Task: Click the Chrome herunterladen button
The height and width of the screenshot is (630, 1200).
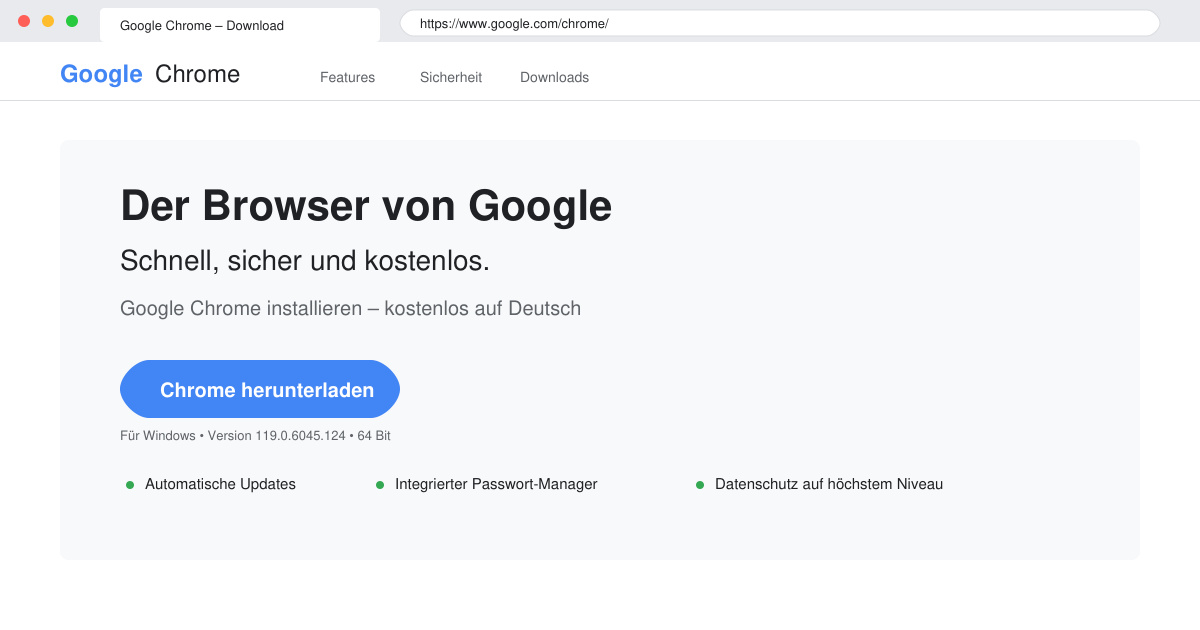Action: 260,389
